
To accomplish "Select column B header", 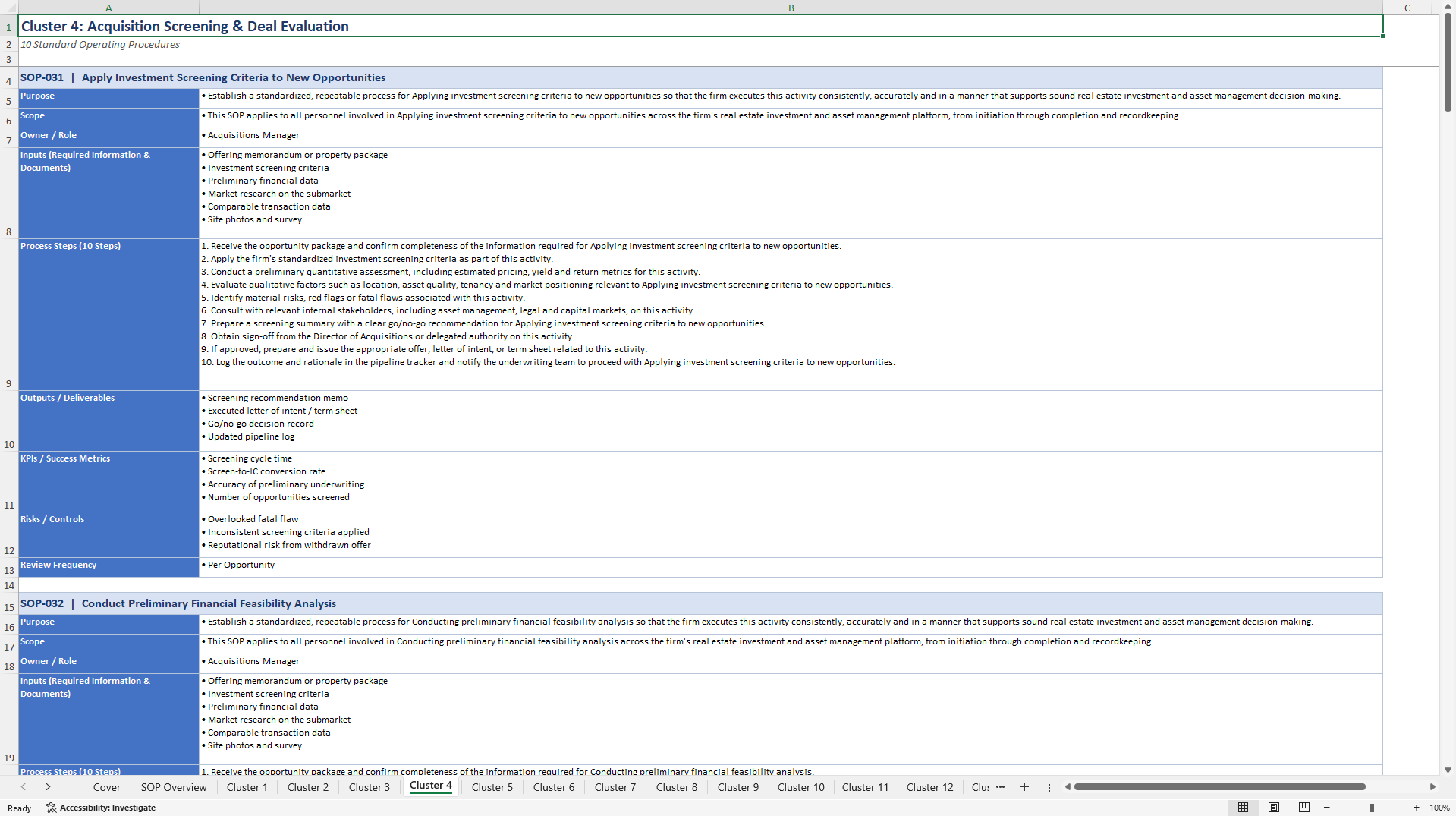I will click(x=791, y=8).
